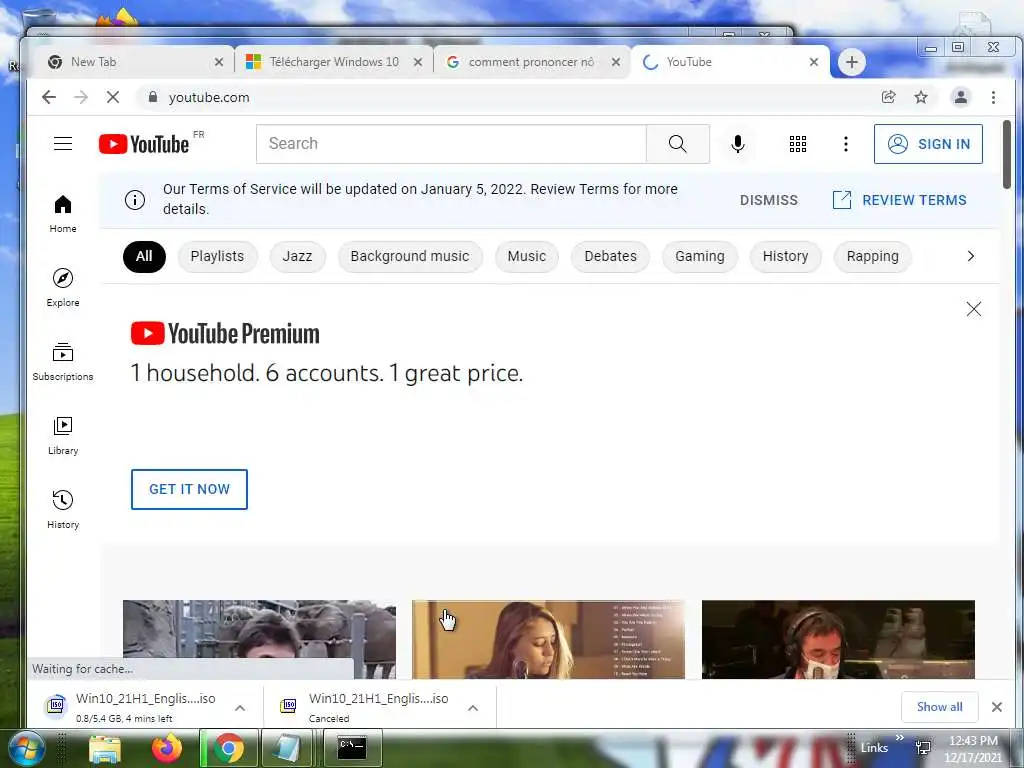Open Explore in the sidebar
Screen dimensions: 1024x768
pos(63,288)
